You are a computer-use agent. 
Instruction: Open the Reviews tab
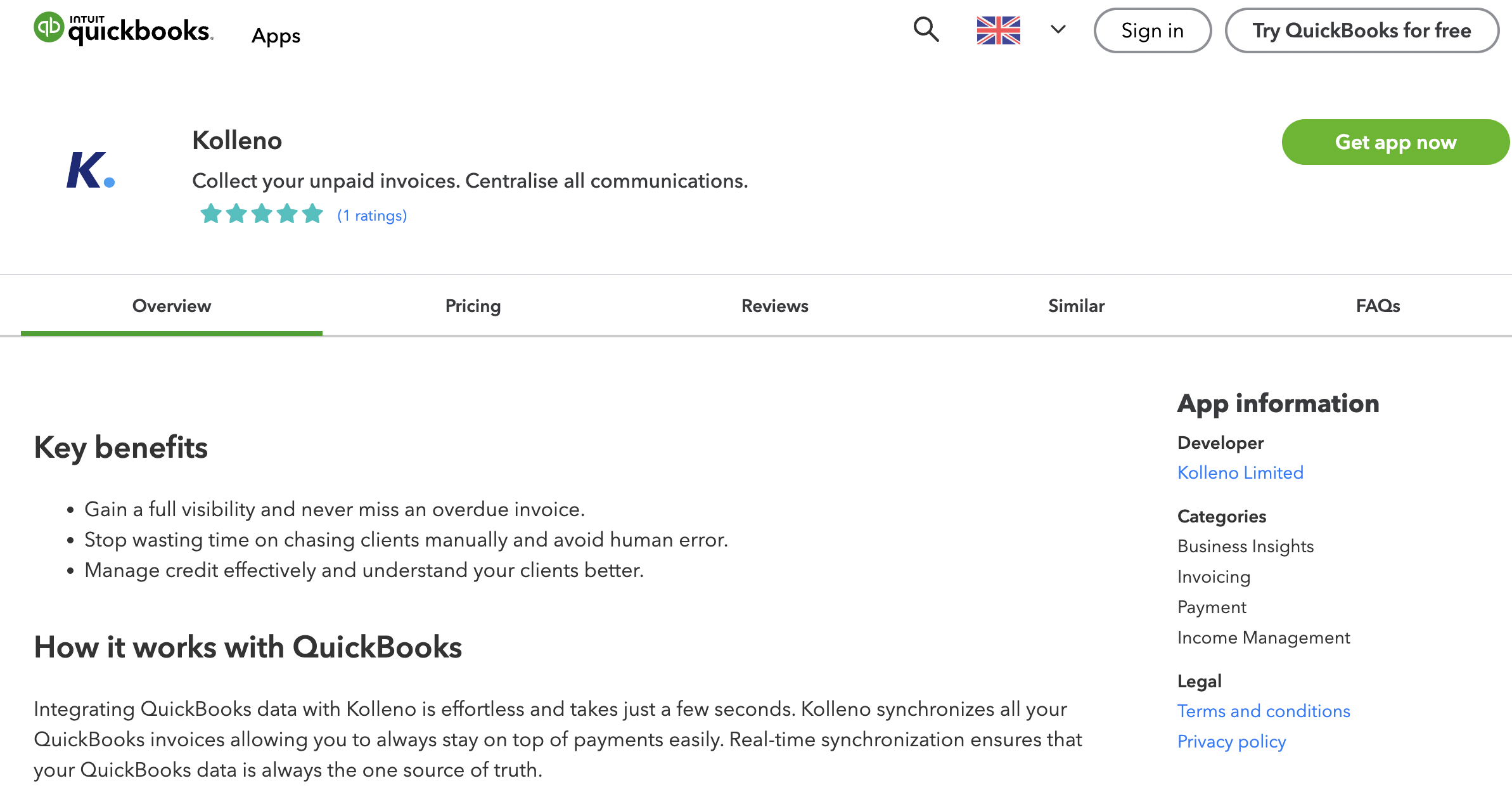coord(774,306)
